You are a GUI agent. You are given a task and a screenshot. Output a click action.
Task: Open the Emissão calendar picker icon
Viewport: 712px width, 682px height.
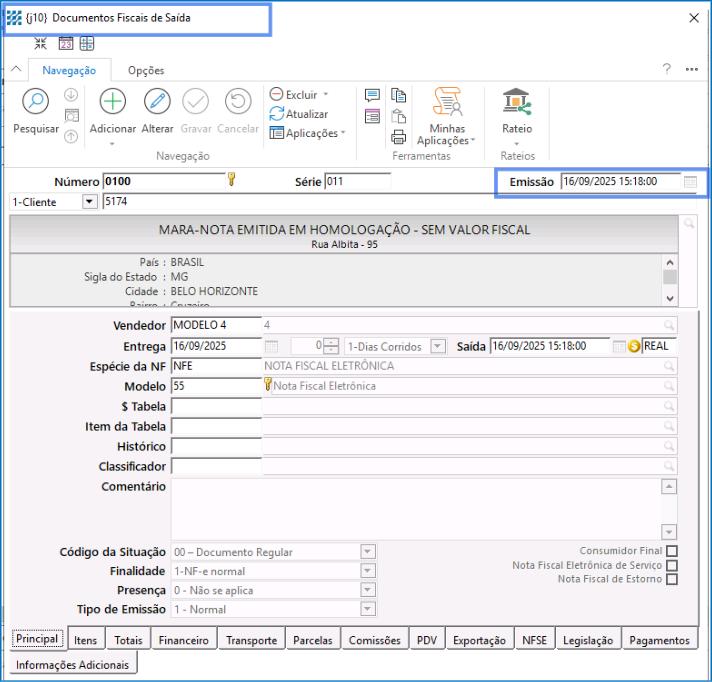690,182
